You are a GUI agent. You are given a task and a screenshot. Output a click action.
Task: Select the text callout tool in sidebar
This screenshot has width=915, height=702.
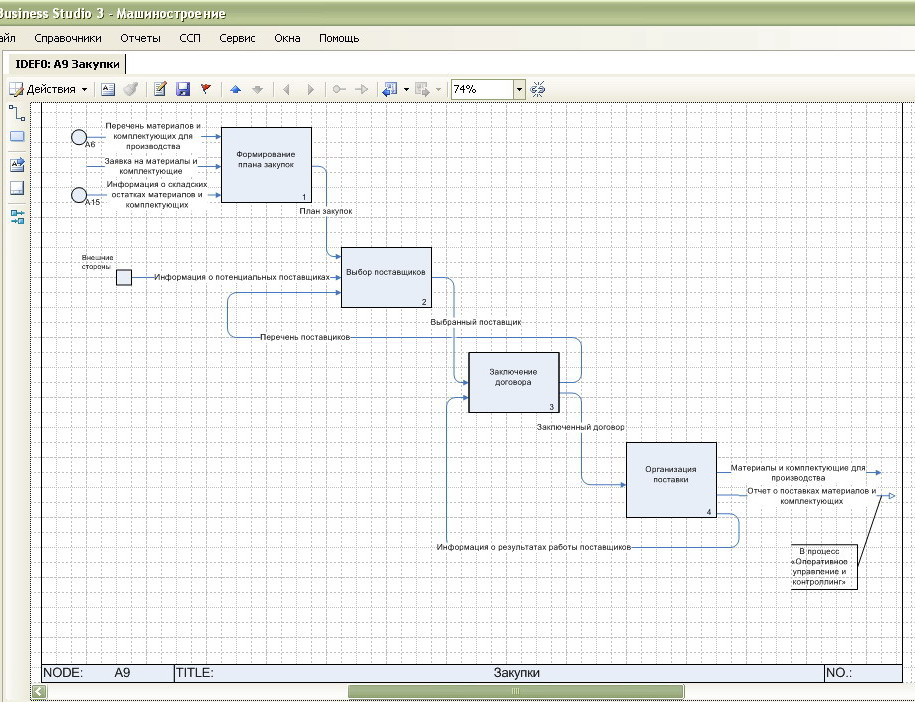coord(17,164)
